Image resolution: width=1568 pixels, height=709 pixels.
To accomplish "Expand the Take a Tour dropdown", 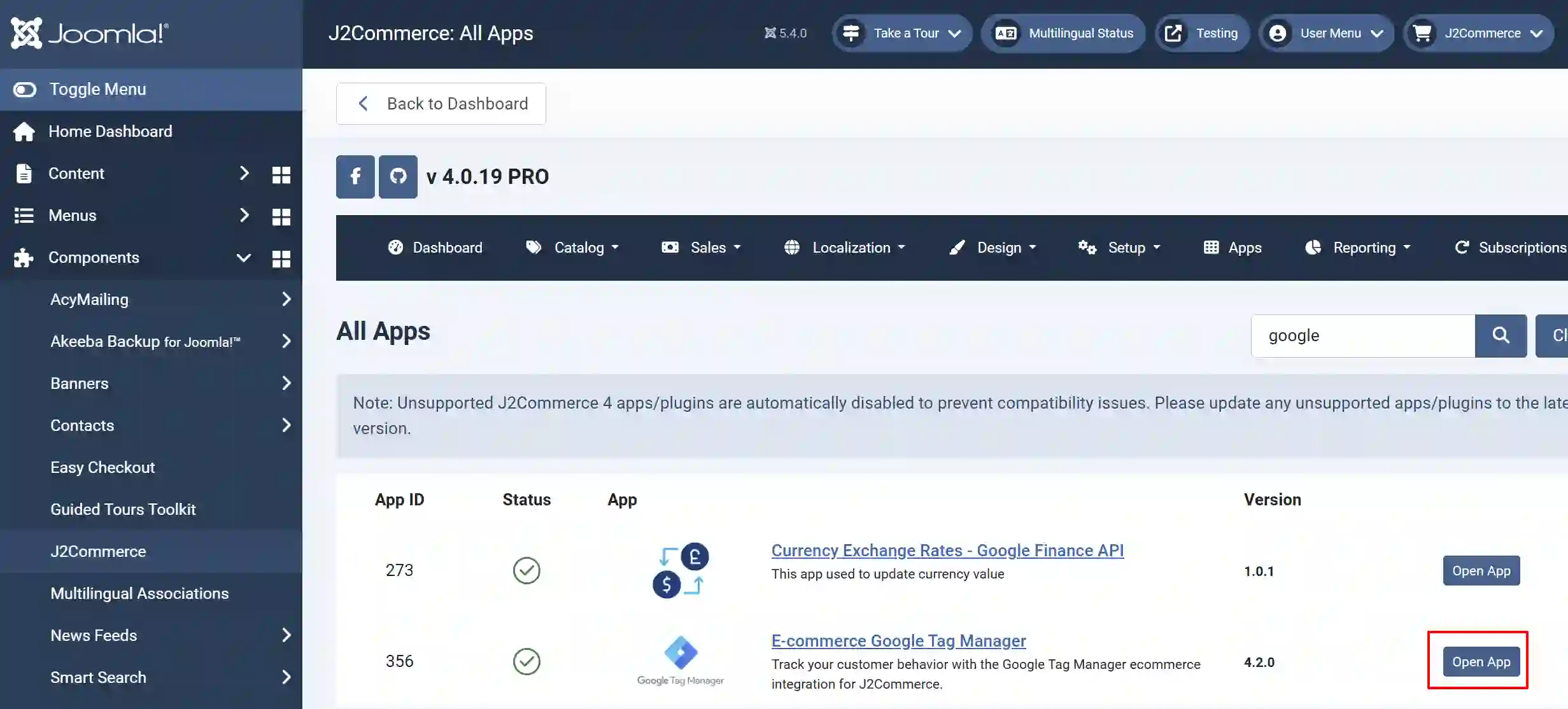I will [x=902, y=33].
